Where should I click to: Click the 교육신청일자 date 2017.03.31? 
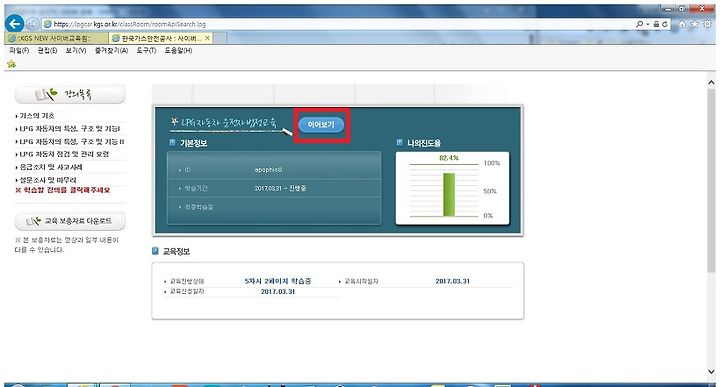[x=278, y=292]
